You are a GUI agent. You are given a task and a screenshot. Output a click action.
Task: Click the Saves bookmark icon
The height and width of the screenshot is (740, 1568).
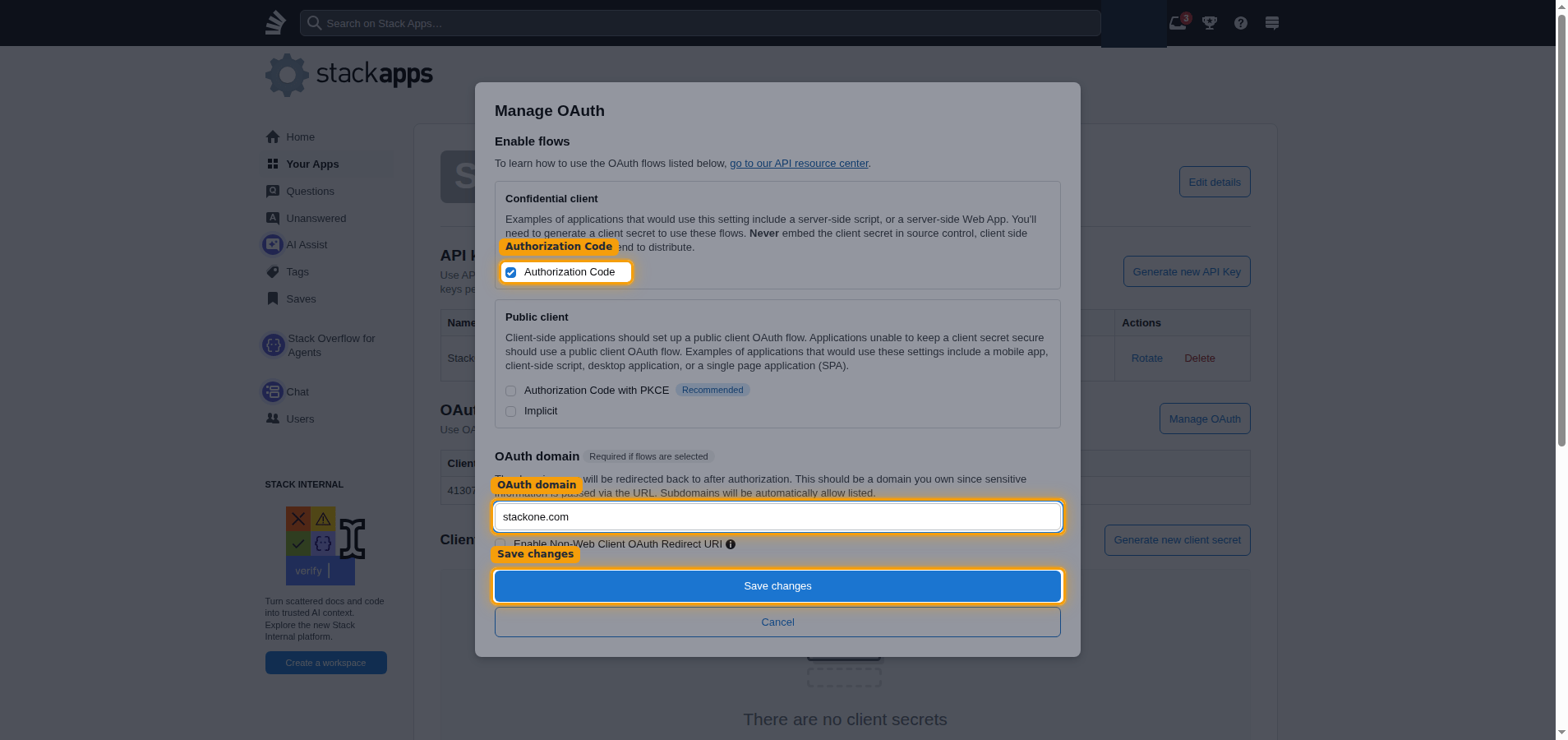point(273,298)
